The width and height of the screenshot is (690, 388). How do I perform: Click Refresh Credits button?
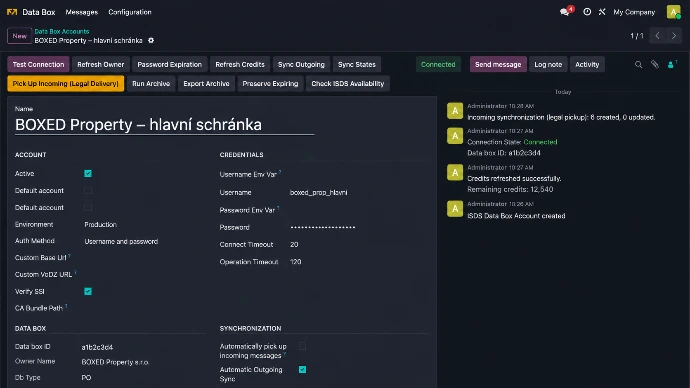point(240,64)
